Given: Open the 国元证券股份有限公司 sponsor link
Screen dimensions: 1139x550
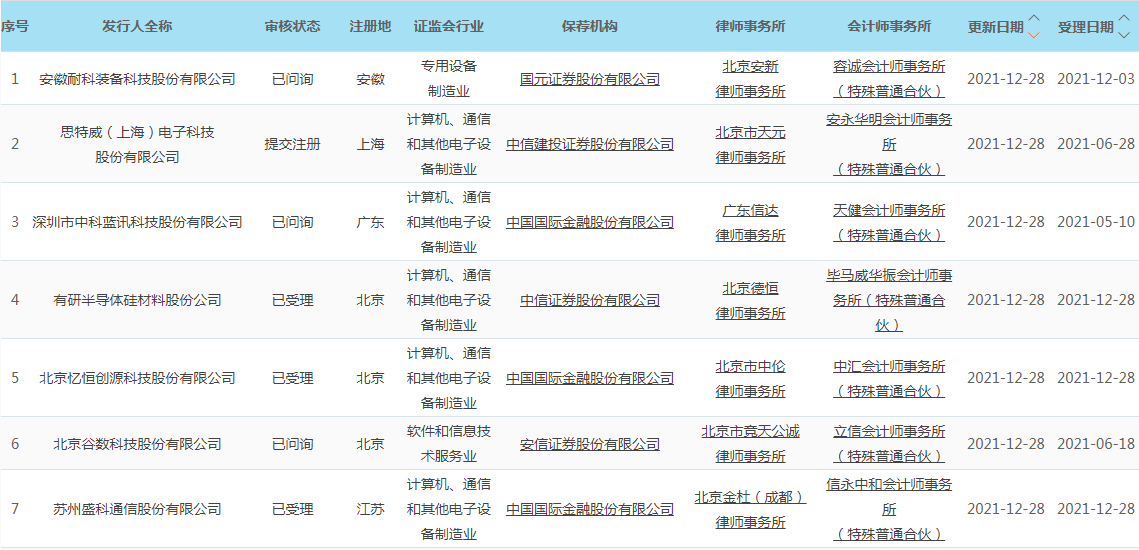Looking at the screenshot, I should click(x=590, y=79).
